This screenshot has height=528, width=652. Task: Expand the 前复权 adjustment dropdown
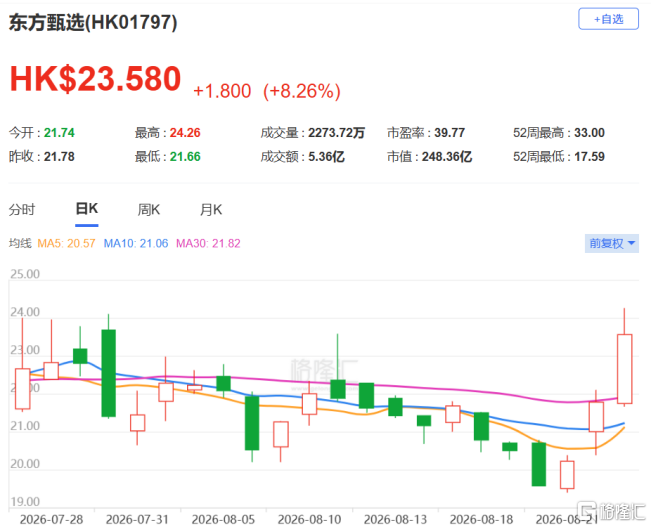click(x=612, y=243)
